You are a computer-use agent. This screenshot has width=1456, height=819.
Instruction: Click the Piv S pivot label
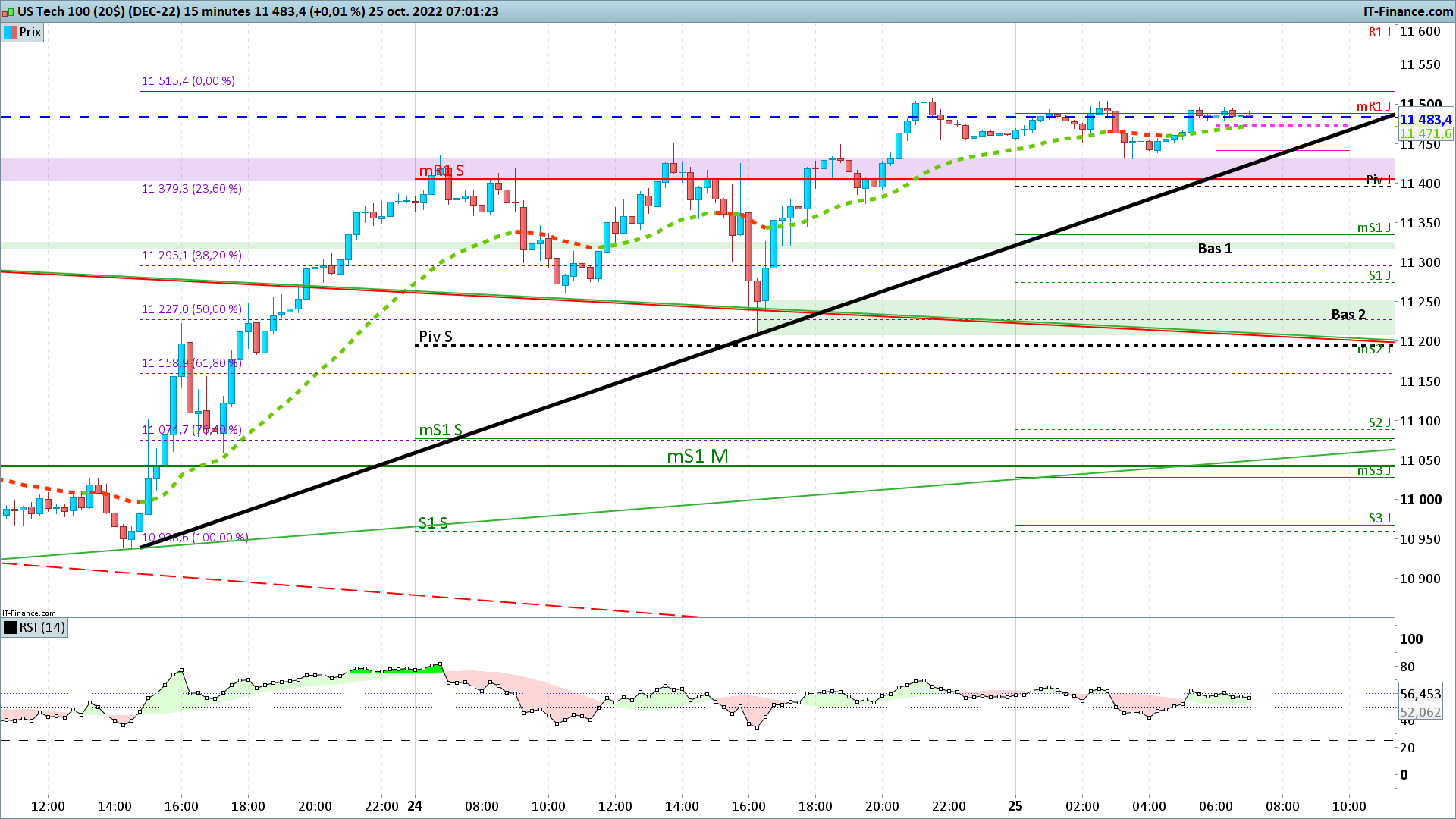[x=435, y=337]
